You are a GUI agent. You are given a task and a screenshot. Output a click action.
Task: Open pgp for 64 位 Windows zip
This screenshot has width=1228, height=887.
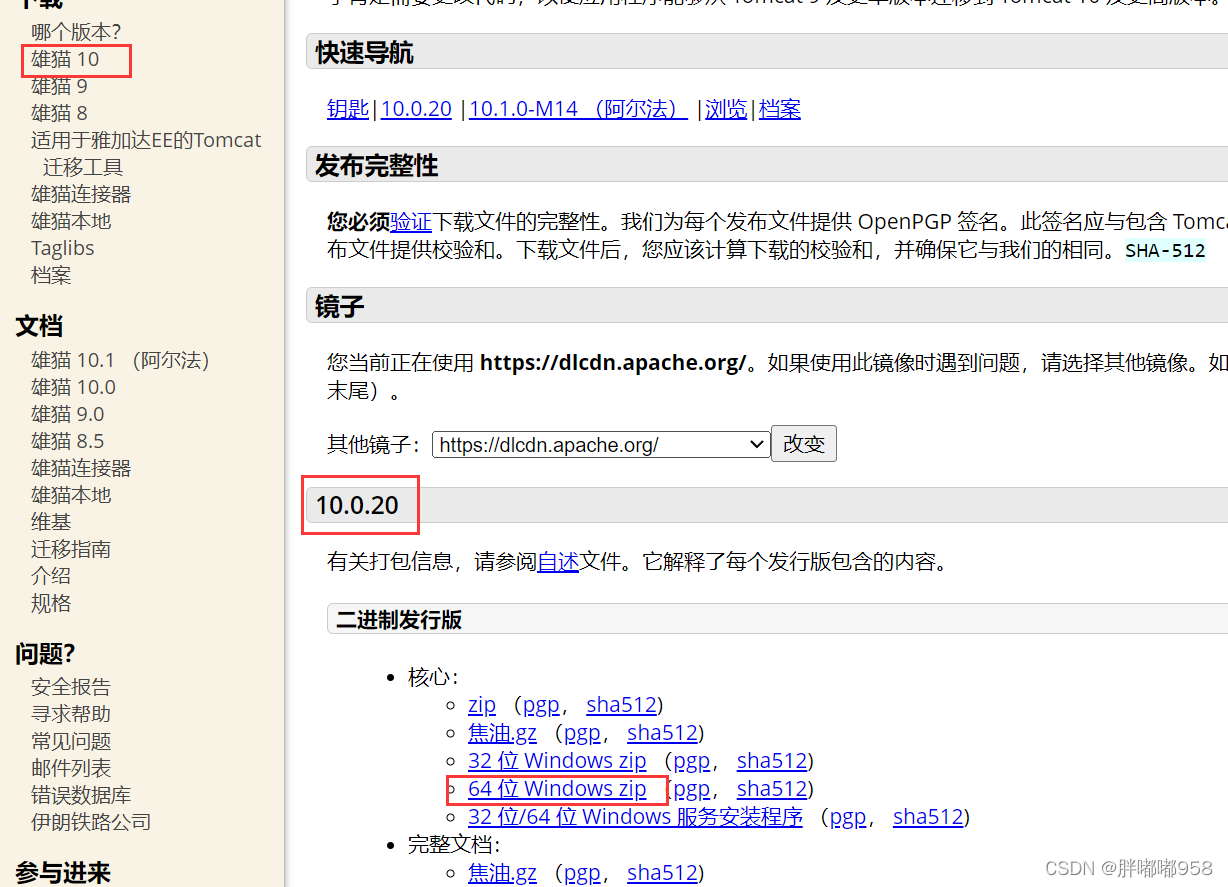(x=692, y=789)
